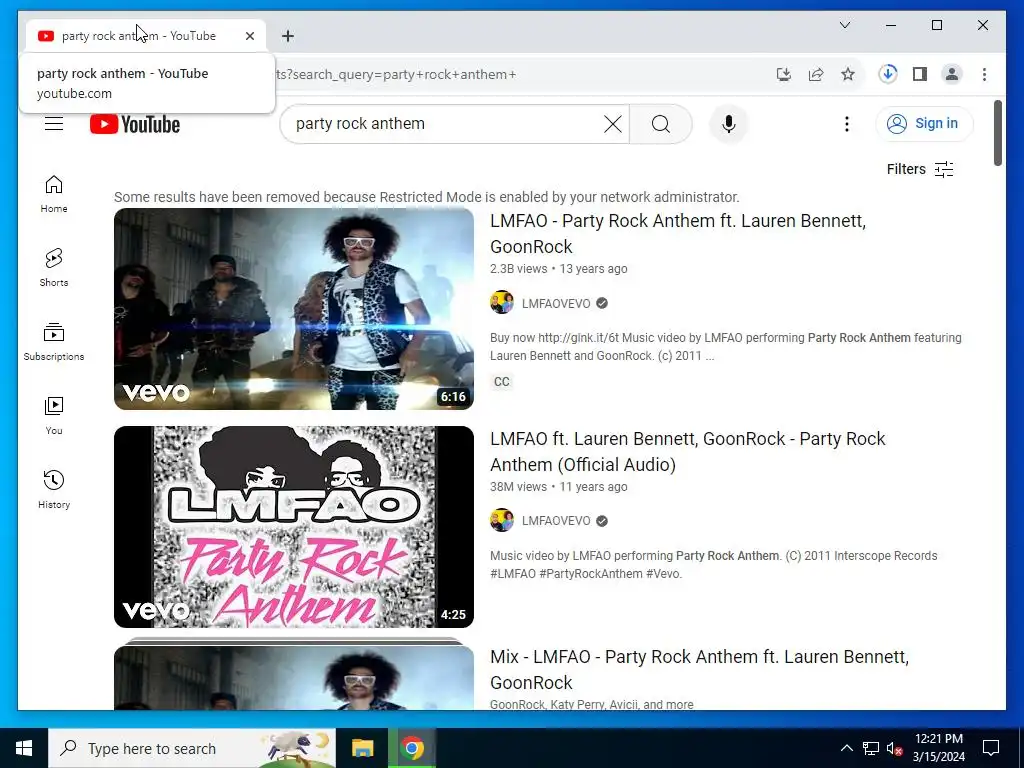Open the YouTube hamburger guide menu
The image size is (1024, 768).
(54, 123)
